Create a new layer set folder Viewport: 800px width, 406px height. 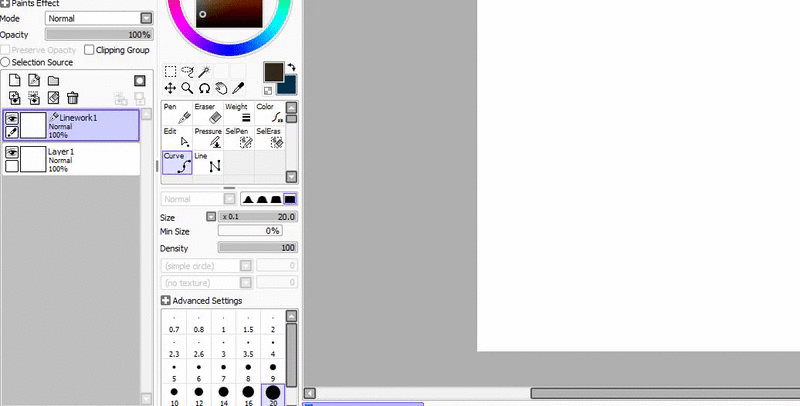54,81
